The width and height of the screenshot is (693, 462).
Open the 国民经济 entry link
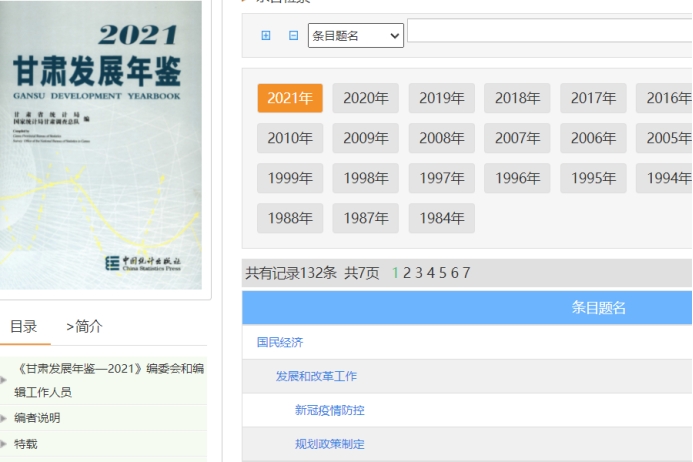[280, 342]
